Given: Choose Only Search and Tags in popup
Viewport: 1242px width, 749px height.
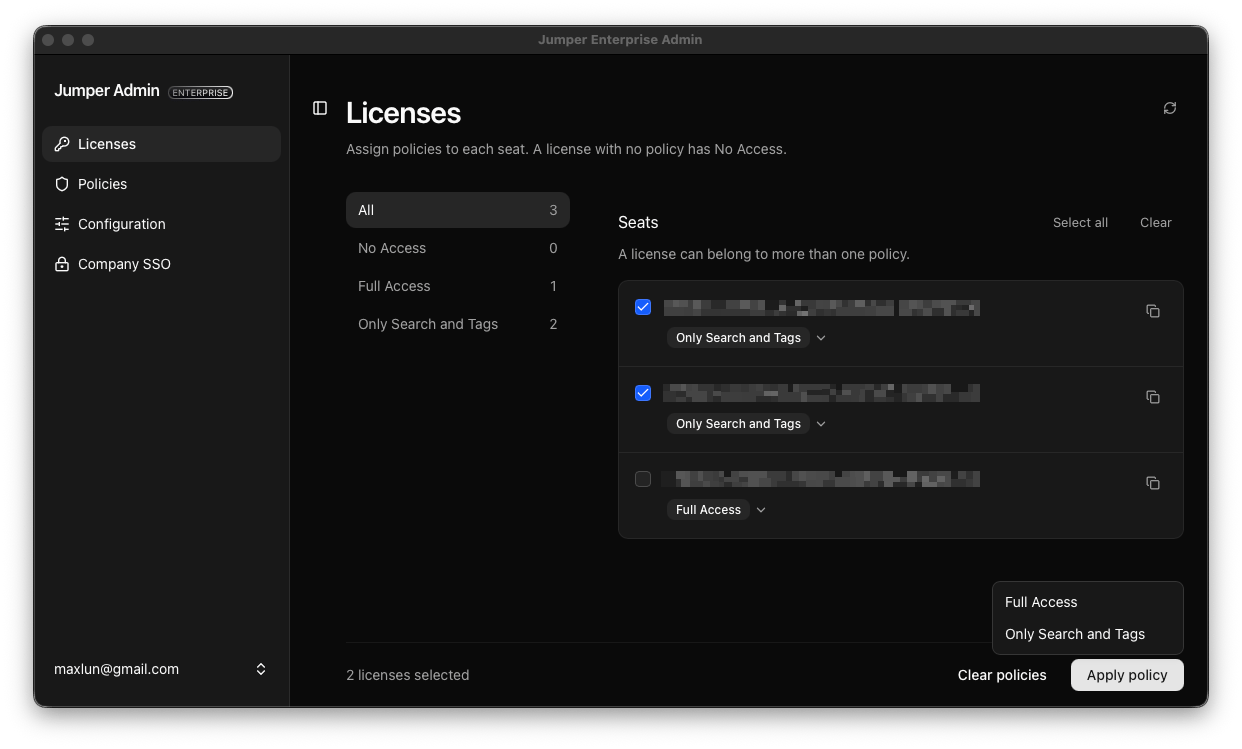Looking at the screenshot, I should pos(1088,634).
